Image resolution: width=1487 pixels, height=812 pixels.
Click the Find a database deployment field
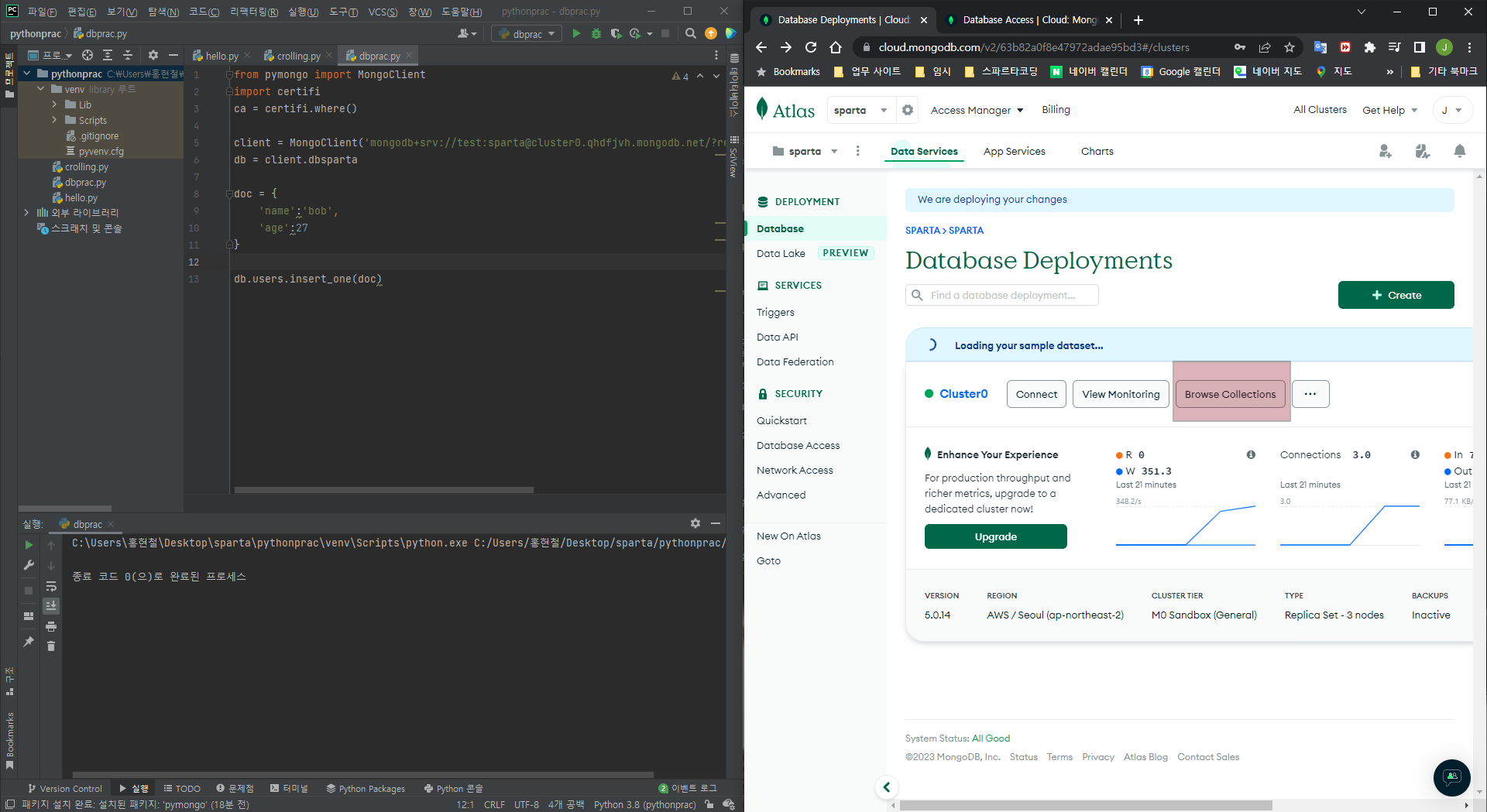point(1002,295)
